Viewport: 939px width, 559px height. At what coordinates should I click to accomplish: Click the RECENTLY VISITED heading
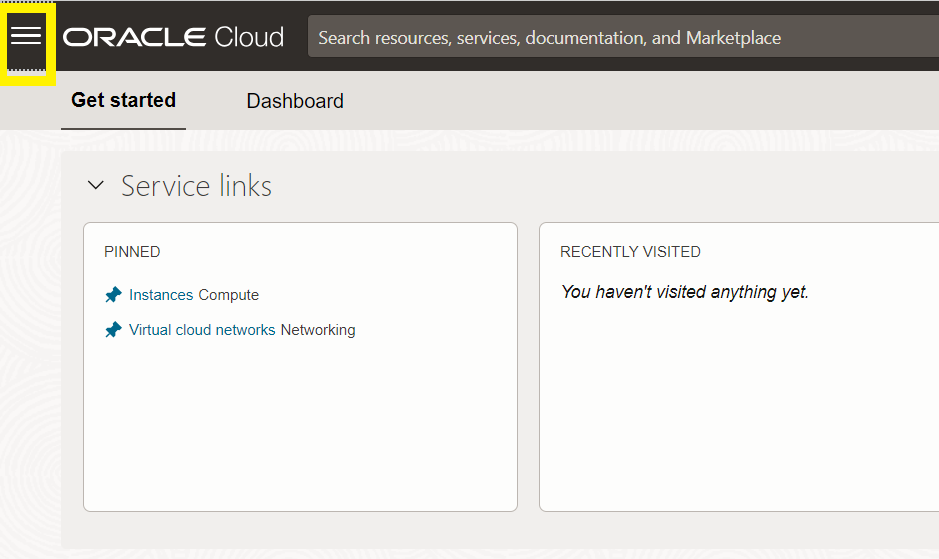coord(630,252)
